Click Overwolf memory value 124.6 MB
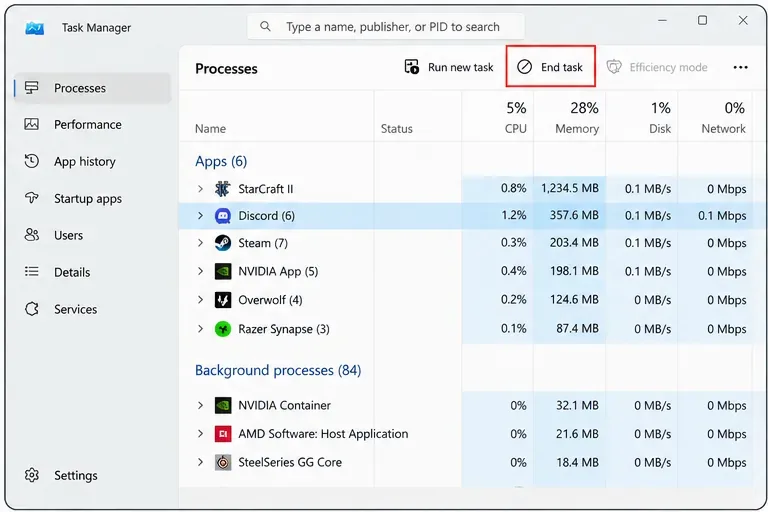Screen dimensions: 768x512 (574, 300)
